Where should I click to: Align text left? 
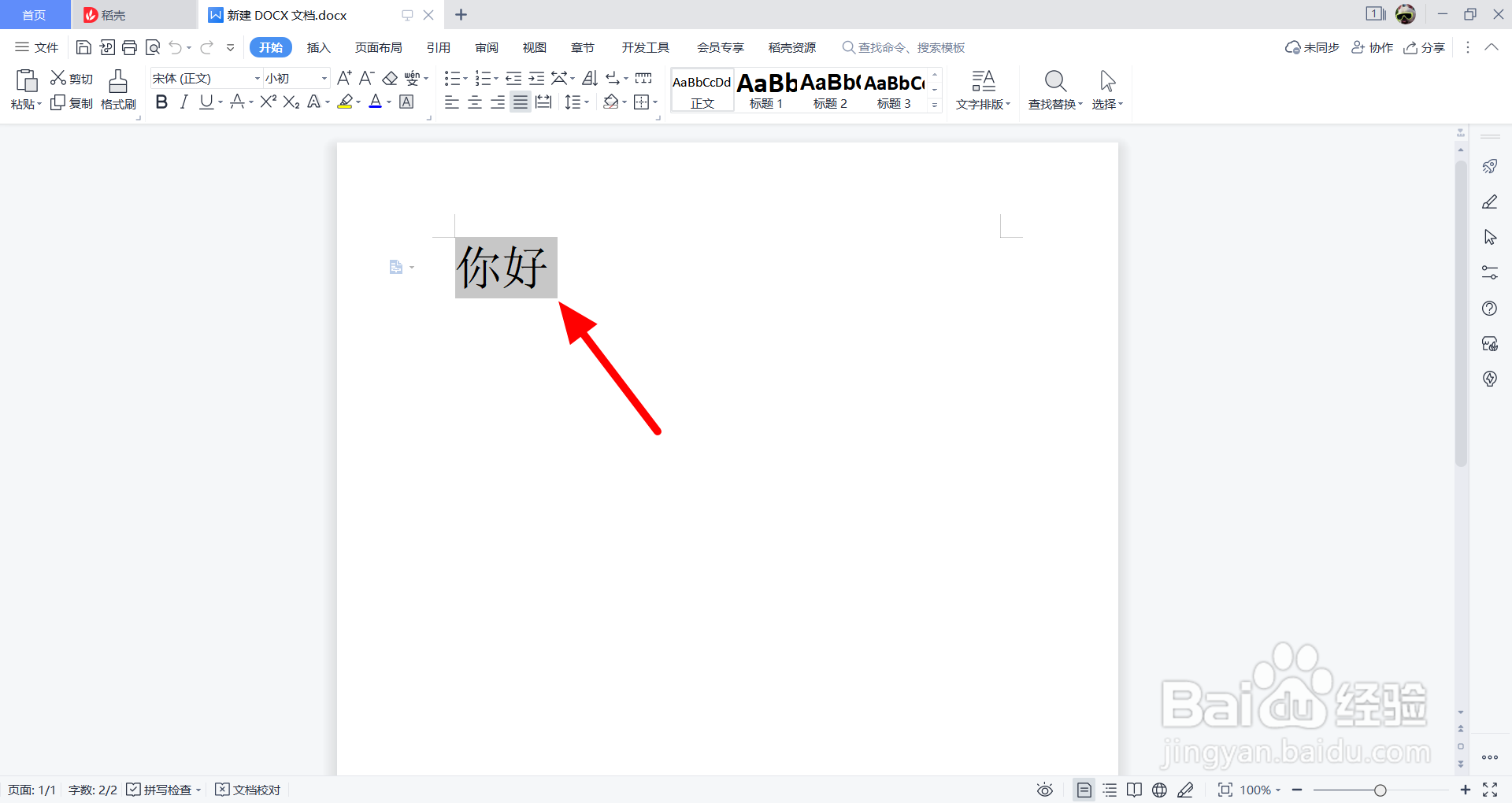pyautogui.click(x=452, y=102)
